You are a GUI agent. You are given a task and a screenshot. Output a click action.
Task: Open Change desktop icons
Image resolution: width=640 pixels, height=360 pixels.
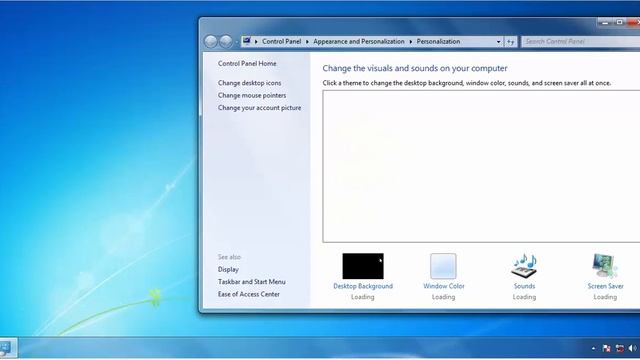tap(249, 83)
